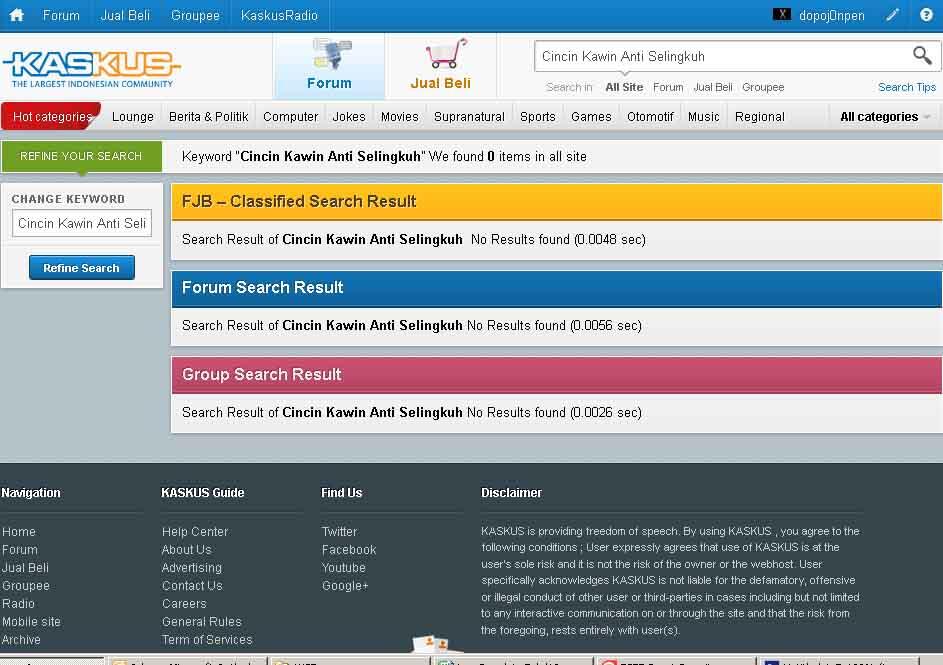The image size is (943, 665).
Task: Open Home link in footer Navigation
Action: [19, 532]
